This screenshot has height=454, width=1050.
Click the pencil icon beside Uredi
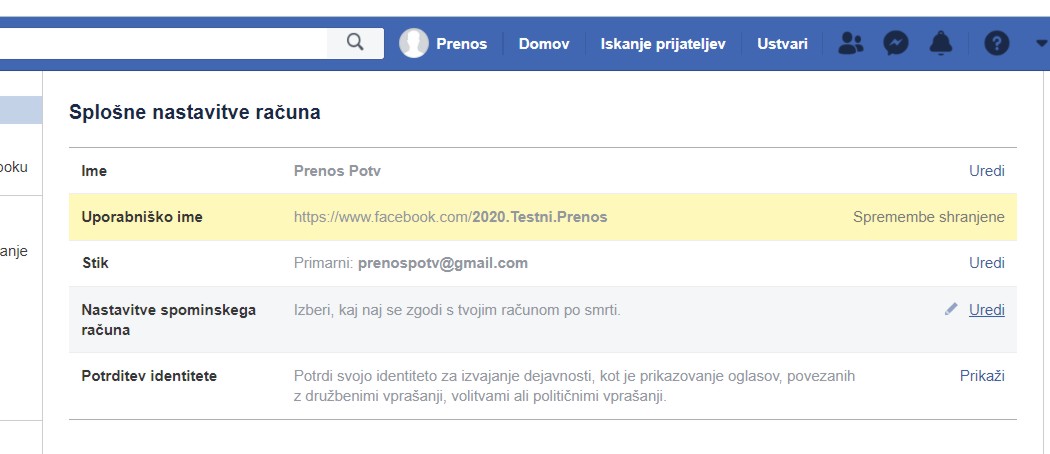951,310
